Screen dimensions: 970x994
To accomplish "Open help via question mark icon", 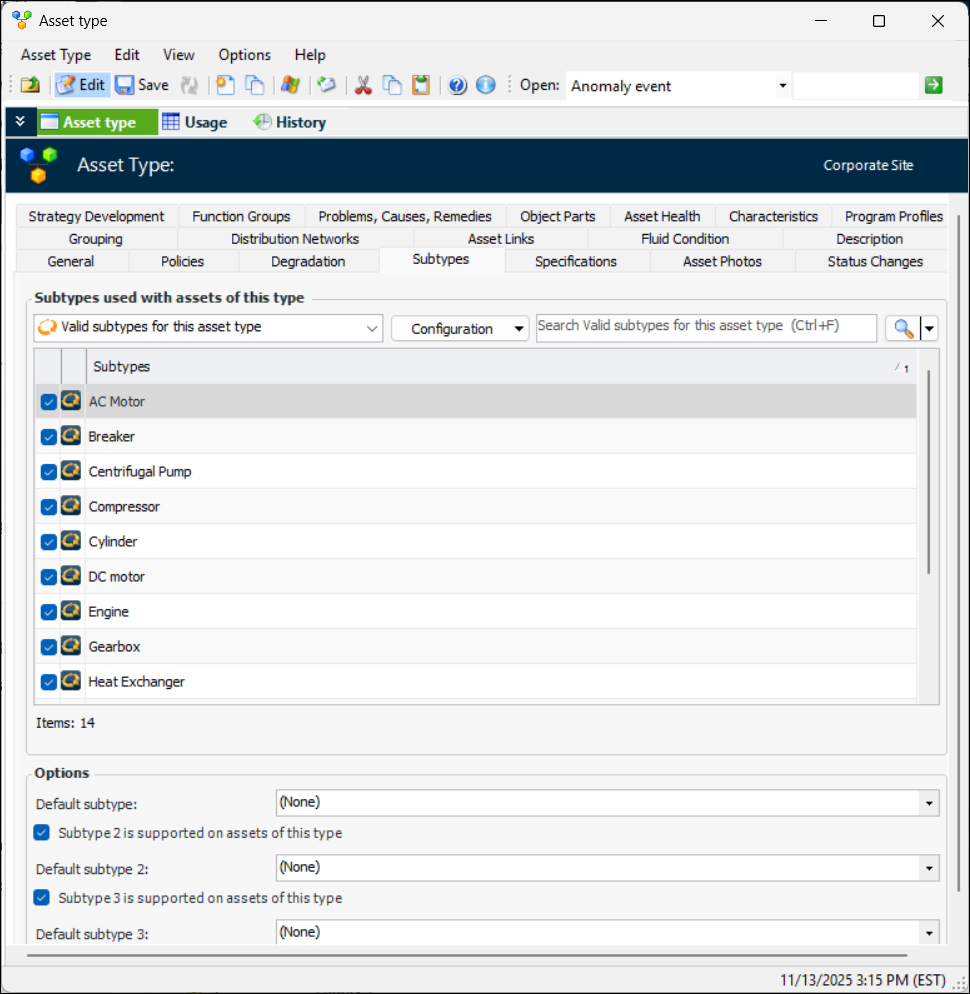I will tap(458, 85).
